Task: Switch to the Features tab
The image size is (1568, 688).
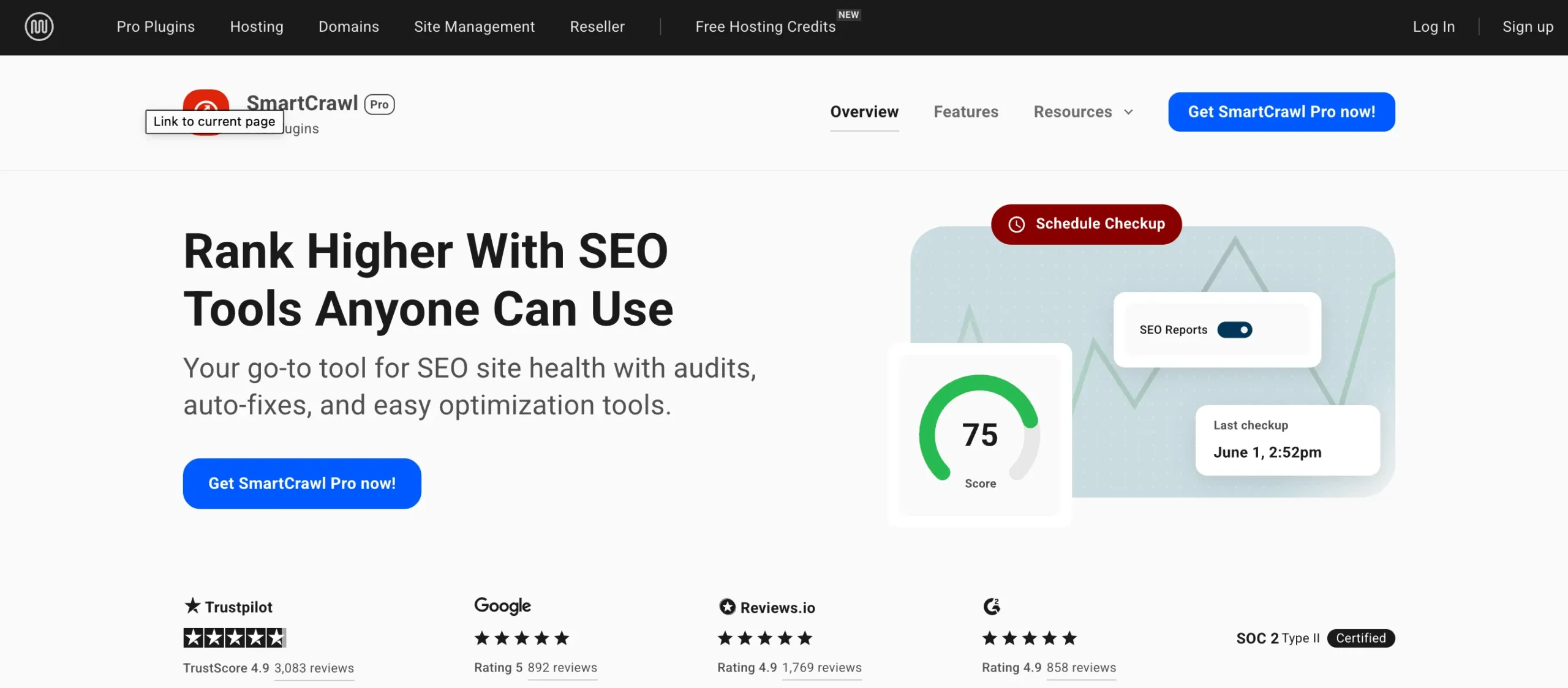Action: (965, 112)
